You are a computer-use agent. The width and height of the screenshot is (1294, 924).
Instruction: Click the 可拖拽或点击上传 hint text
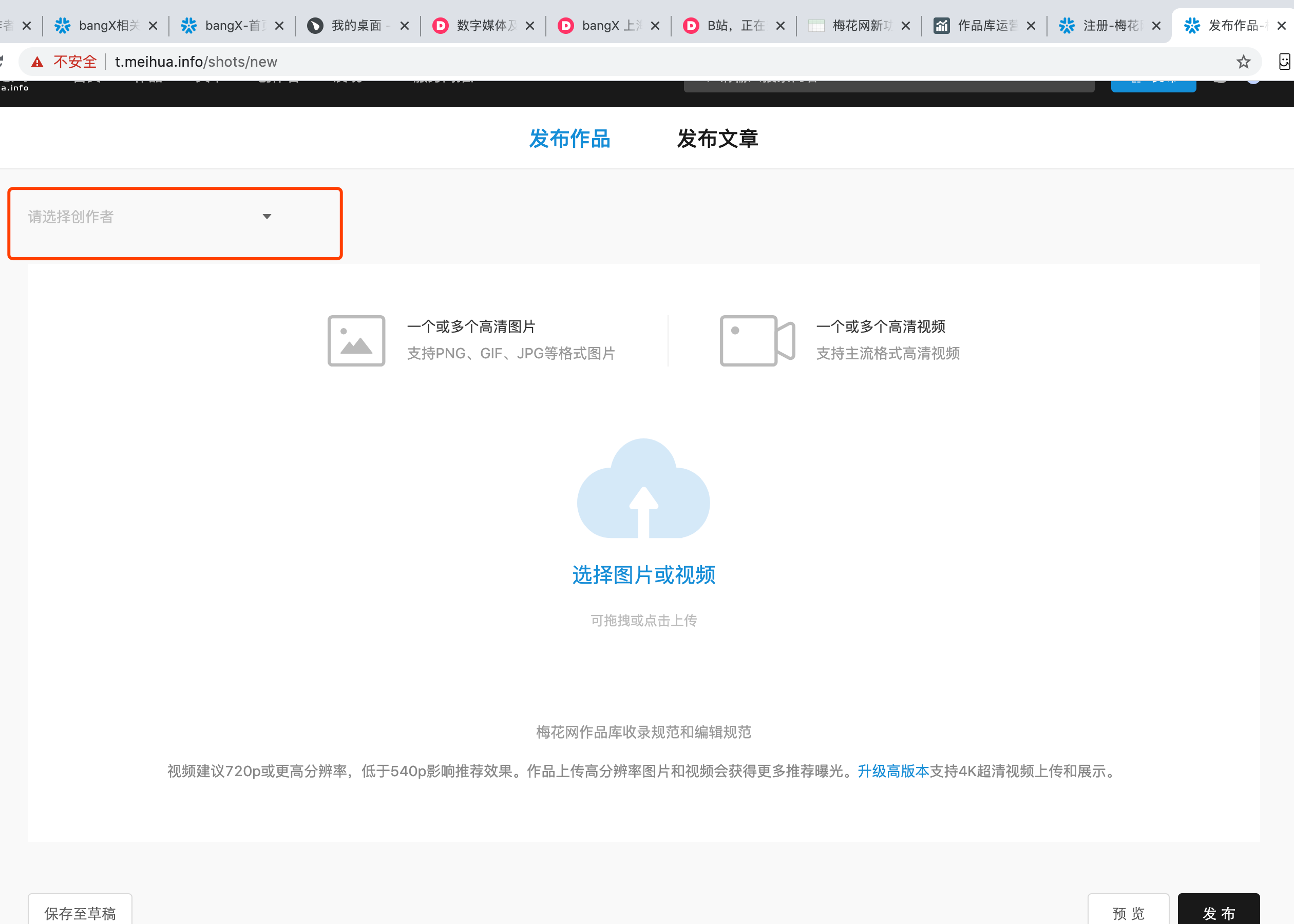pos(643,621)
